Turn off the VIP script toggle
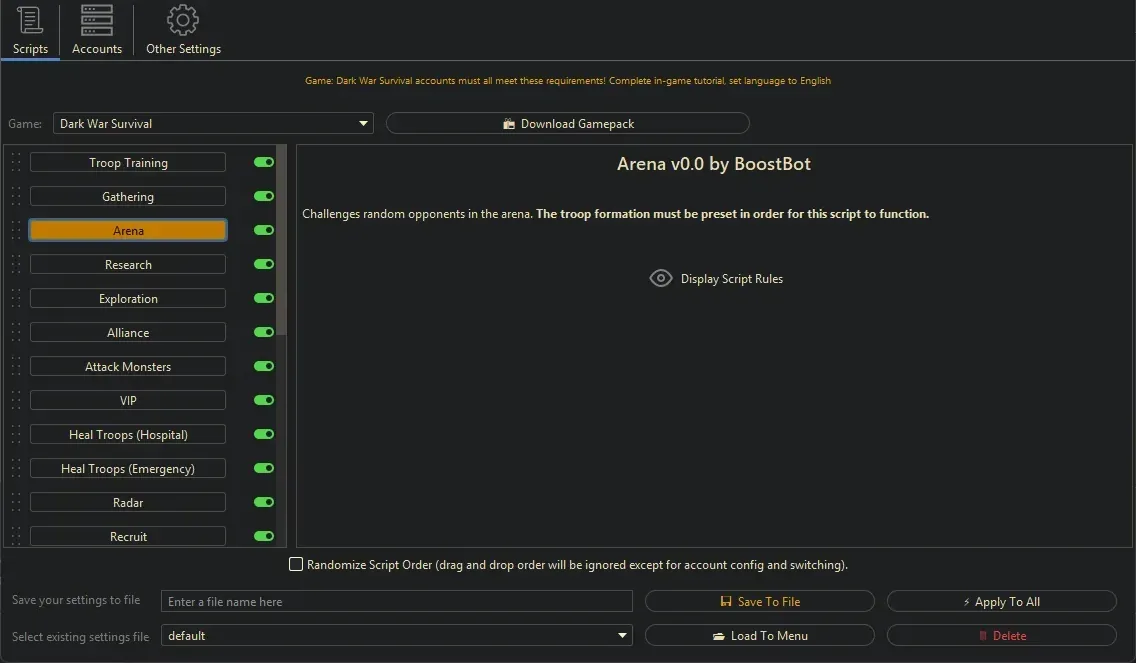1136x663 pixels. coord(264,401)
